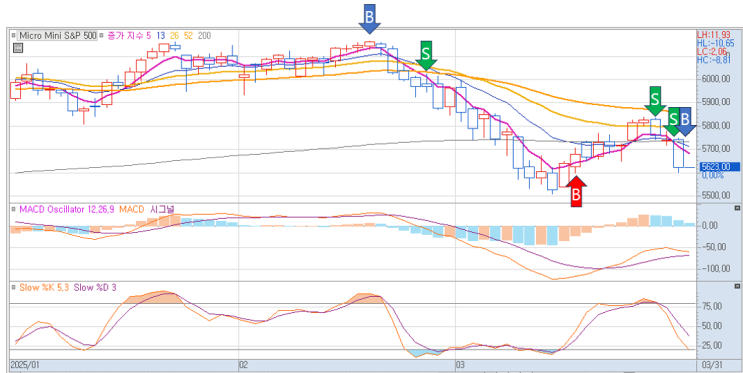
Task: Click the 시그널 legend label
Action: (x=162, y=209)
